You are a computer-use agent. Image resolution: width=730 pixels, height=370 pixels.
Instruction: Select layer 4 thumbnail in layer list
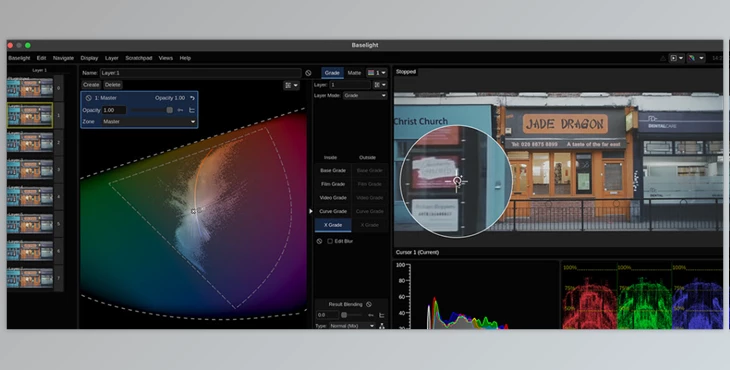30,196
